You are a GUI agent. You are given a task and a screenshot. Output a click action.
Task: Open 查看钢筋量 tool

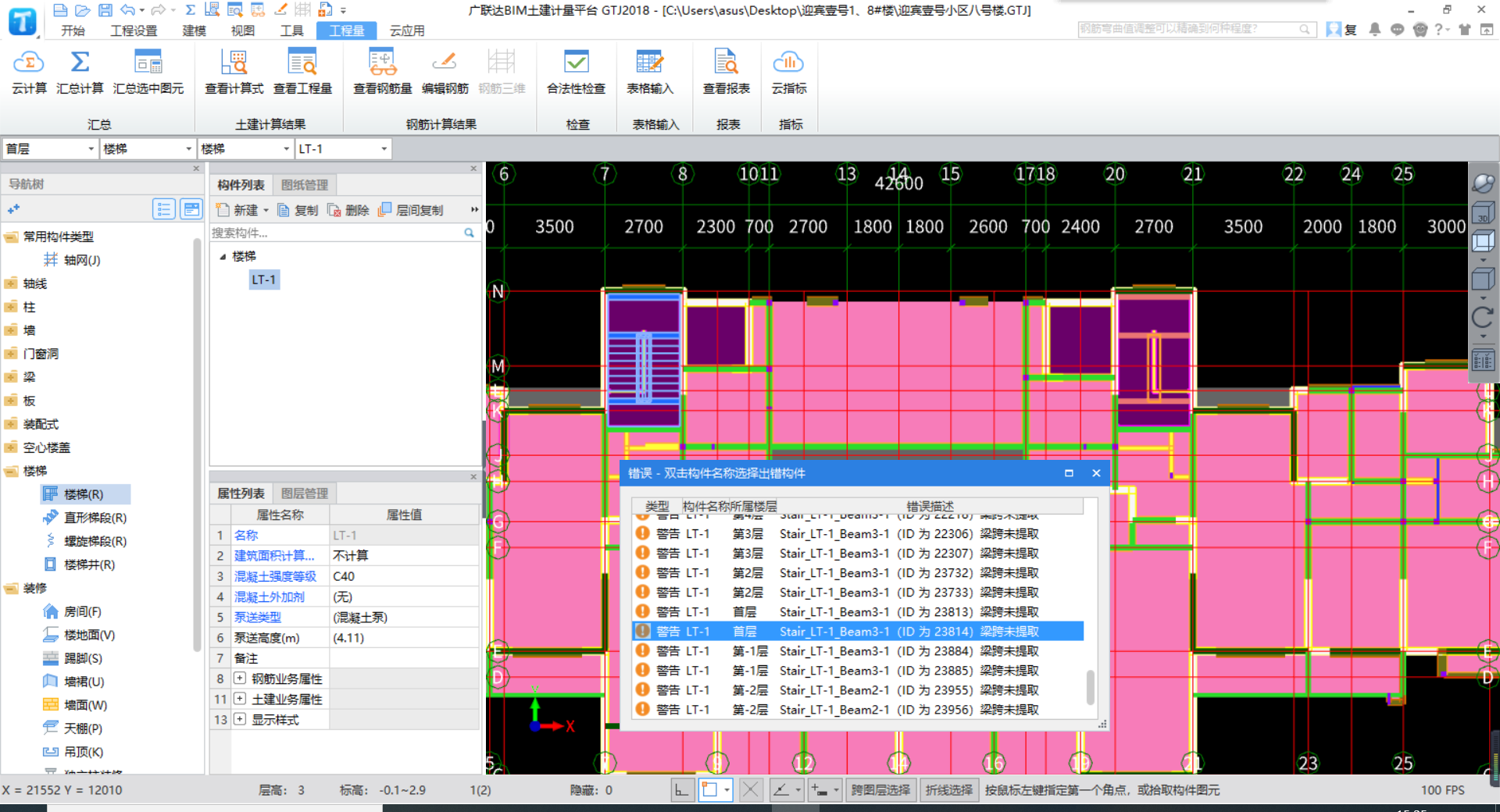382,72
